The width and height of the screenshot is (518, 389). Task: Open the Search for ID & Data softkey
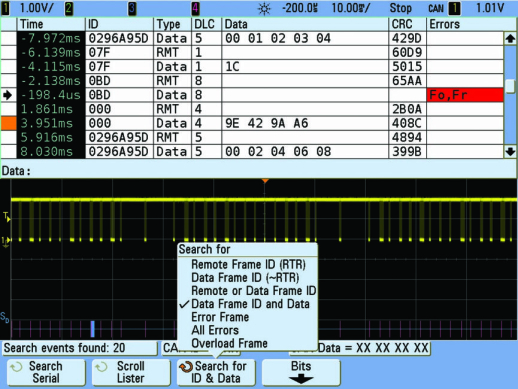click(216, 372)
